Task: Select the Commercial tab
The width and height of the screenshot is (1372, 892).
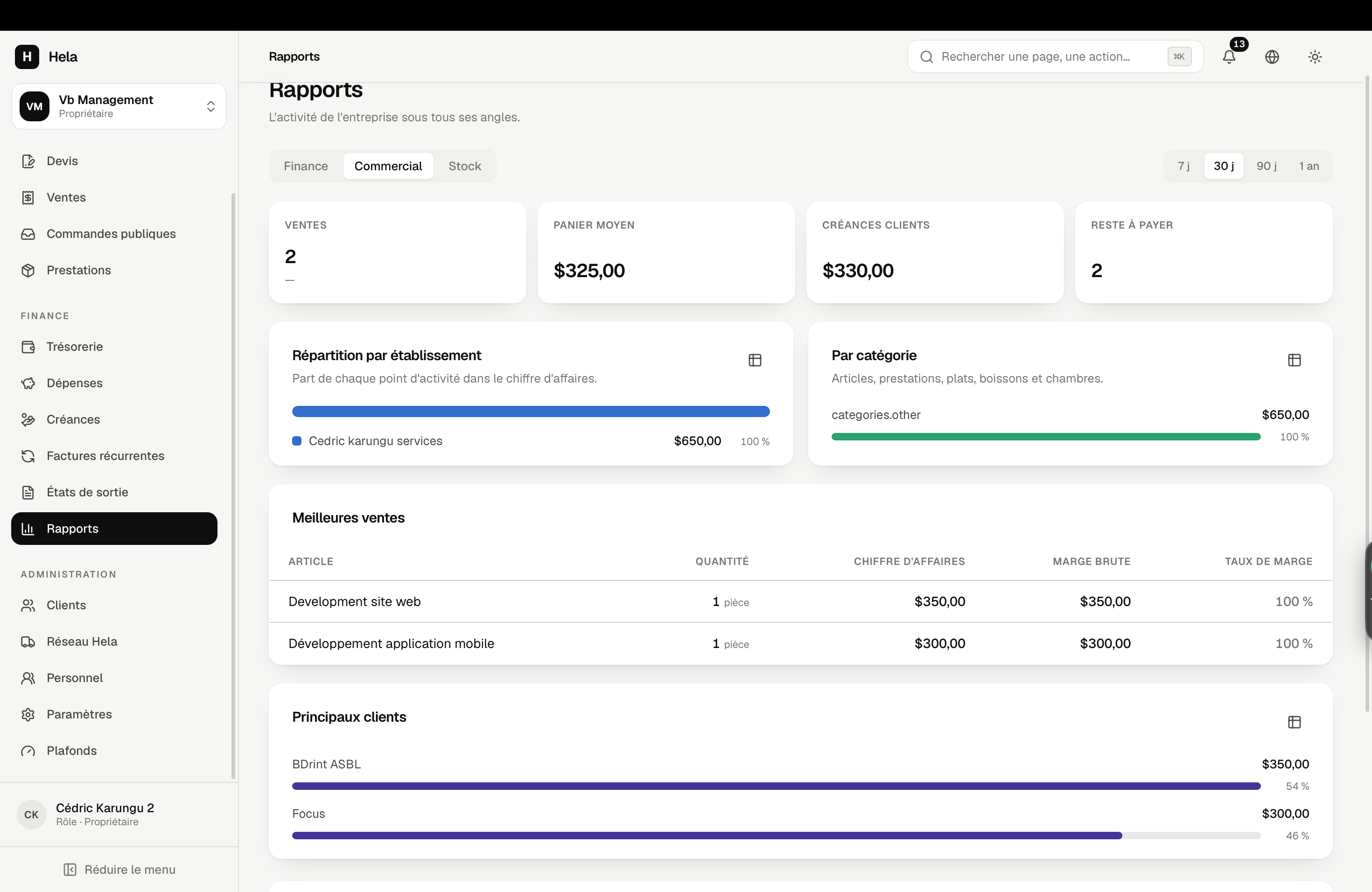Action: 388,166
